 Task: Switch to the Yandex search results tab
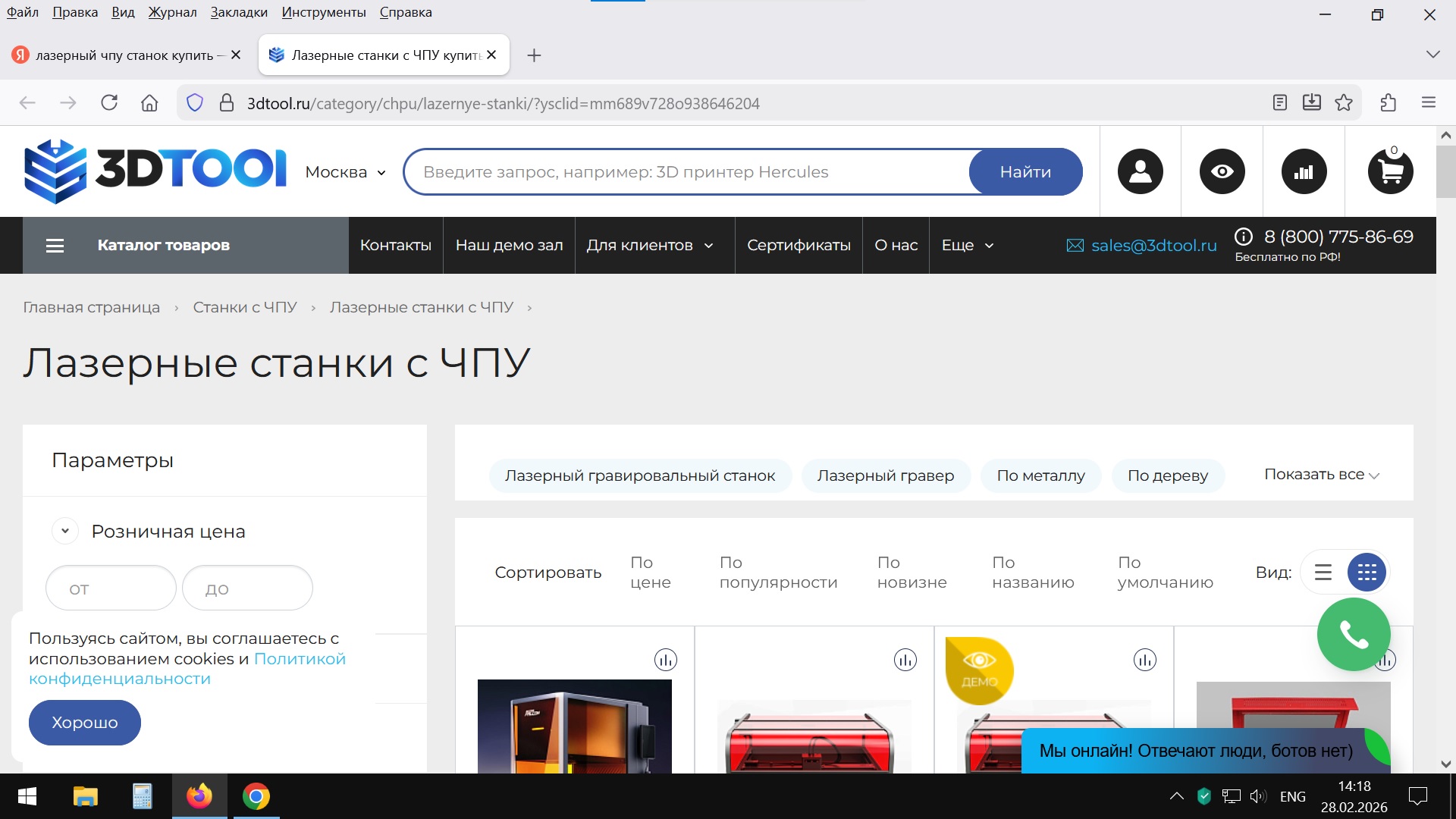[x=121, y=55]
